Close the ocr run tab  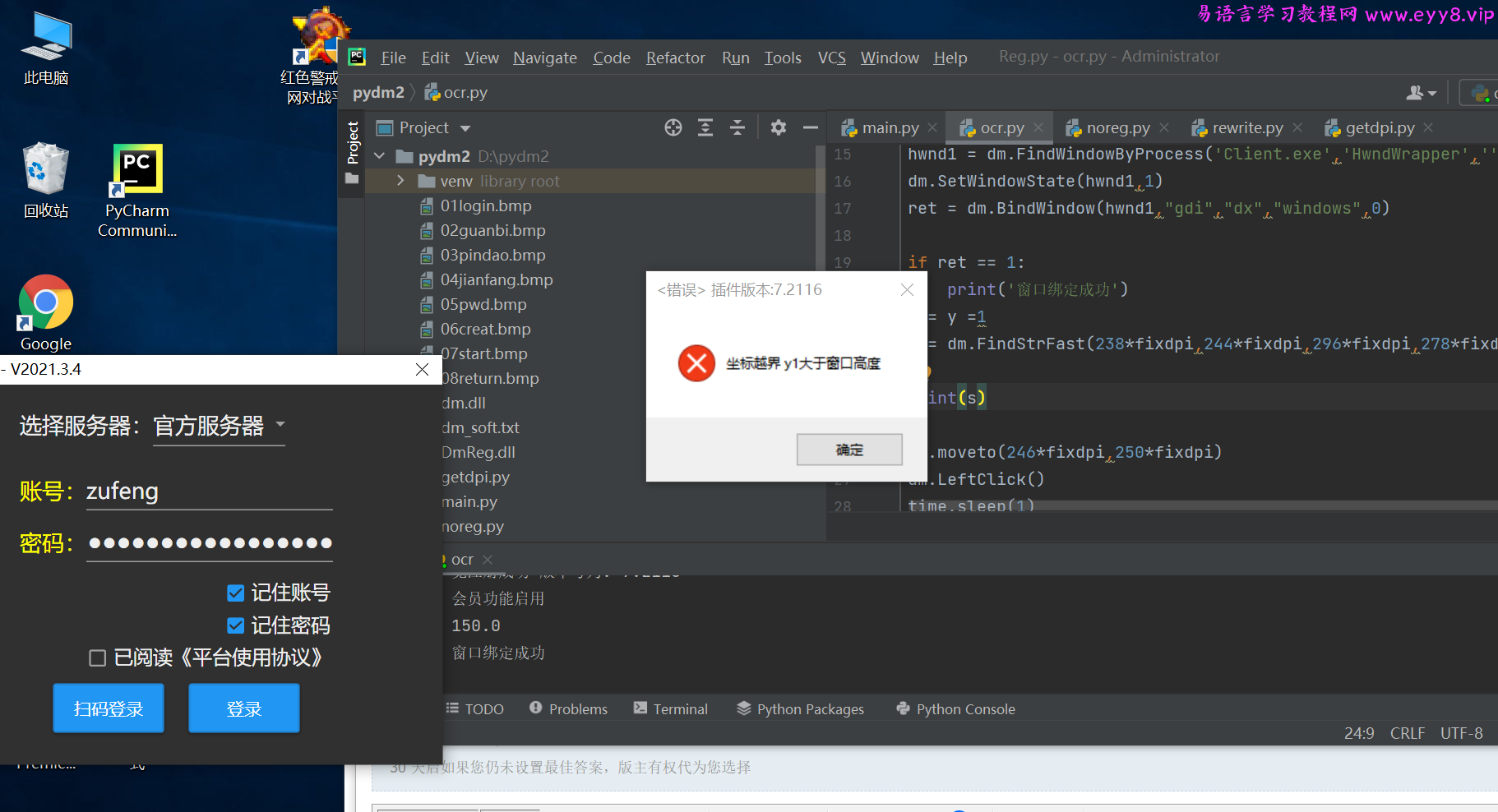coord(488,560)
